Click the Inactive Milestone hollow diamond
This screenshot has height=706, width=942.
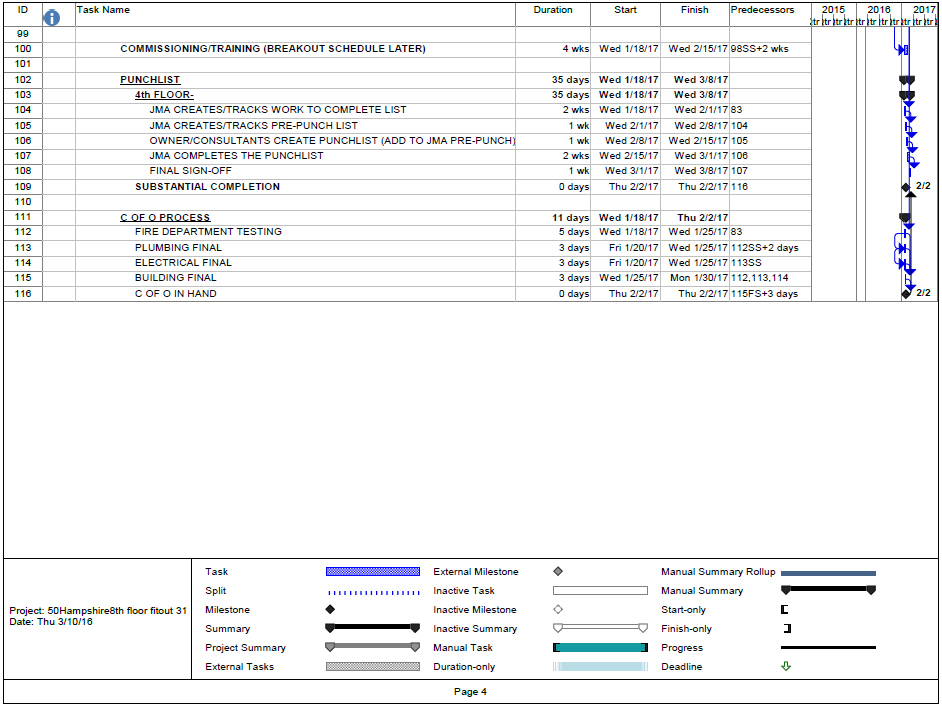[558, 609]
